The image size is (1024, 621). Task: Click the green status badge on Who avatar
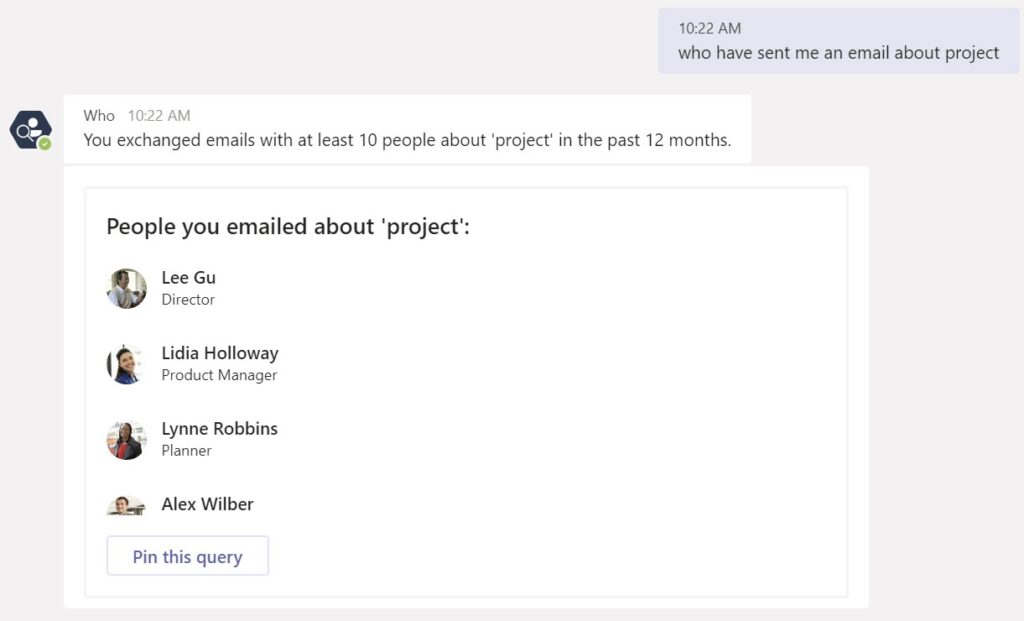pos(45,144)
